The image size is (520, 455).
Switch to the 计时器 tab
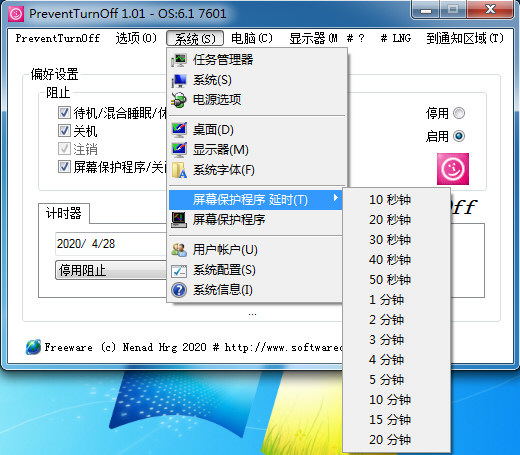64,213
